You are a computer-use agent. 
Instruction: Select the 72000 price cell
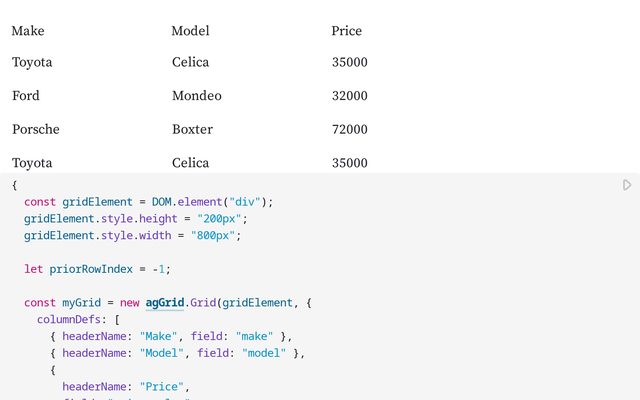click(350, 129)
